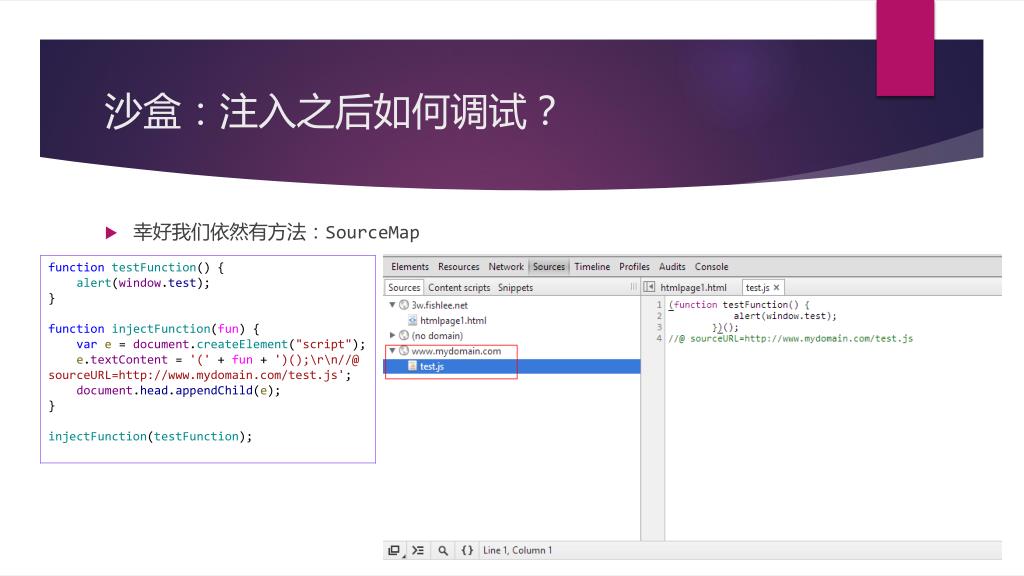
Task: Close the test.js editor tab
Action: tap(776, 287)
